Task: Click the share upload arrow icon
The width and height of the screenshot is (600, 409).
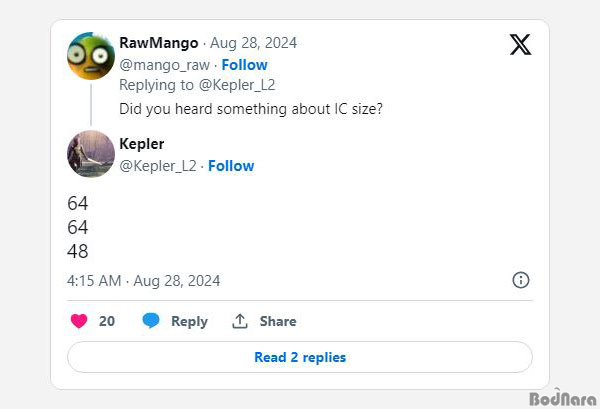Action: pos(240,321)
